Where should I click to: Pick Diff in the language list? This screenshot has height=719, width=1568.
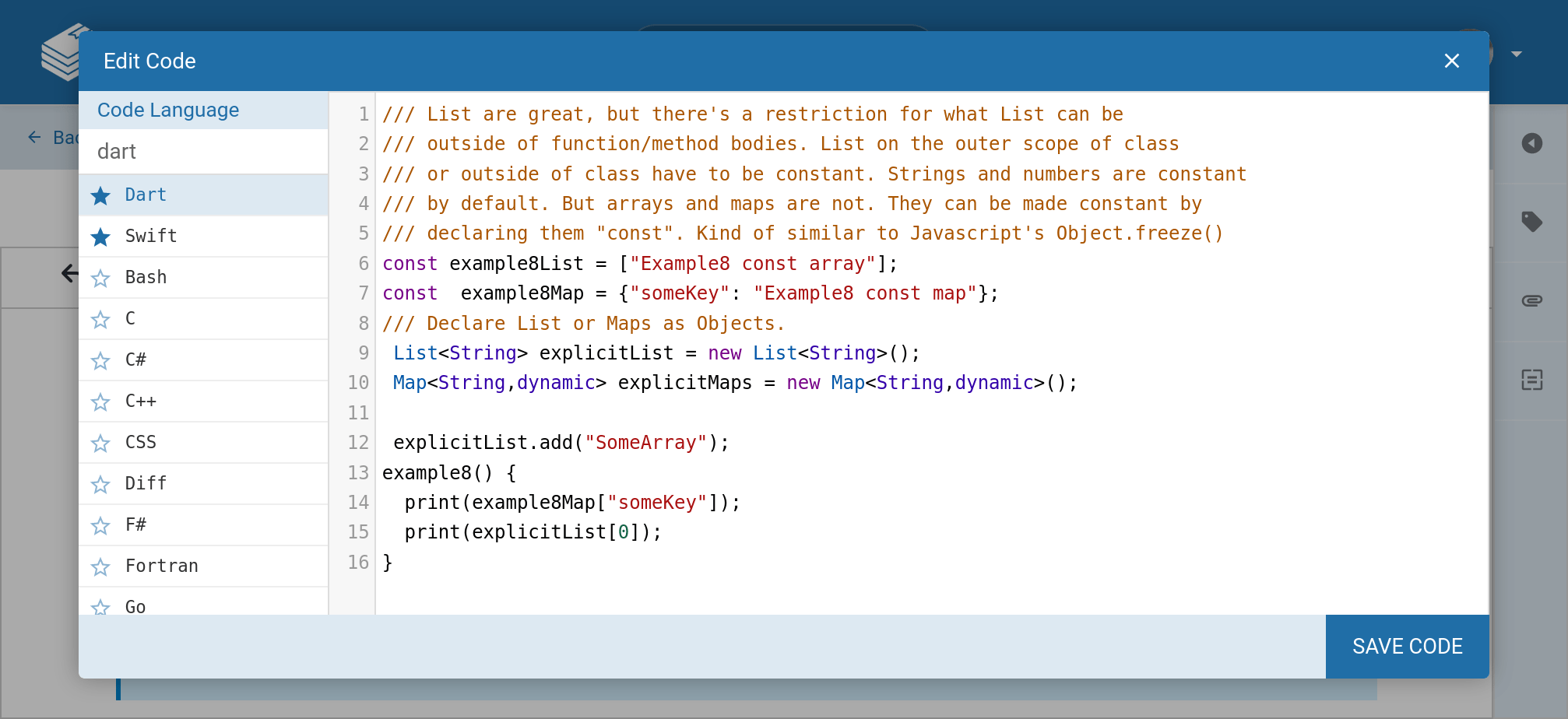click(146, 483)
